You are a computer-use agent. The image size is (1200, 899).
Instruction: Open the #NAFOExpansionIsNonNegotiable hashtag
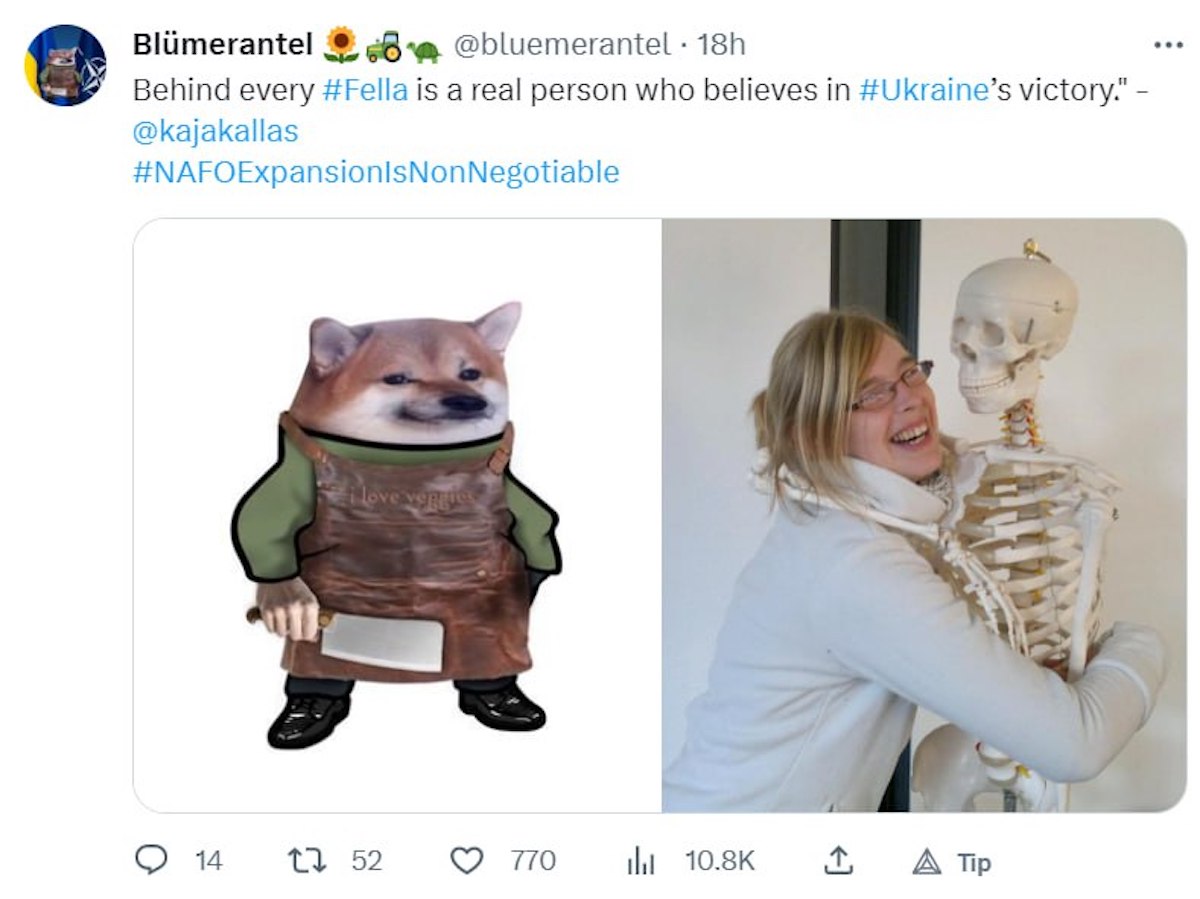[x=376, y=172]
